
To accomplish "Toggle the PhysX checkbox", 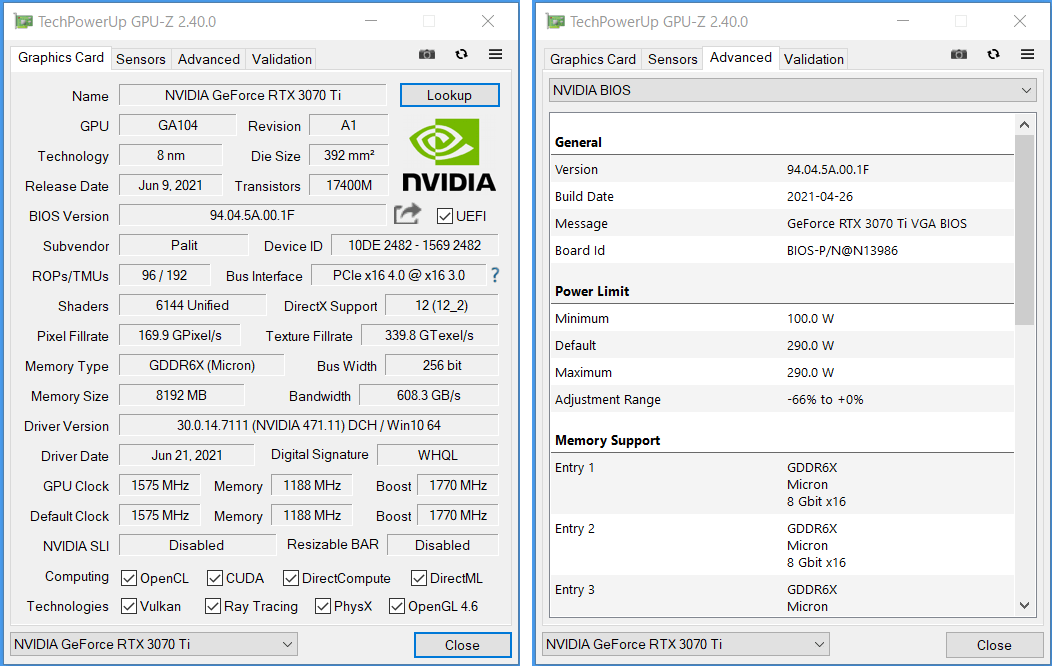I will click(x=323, y=606).
